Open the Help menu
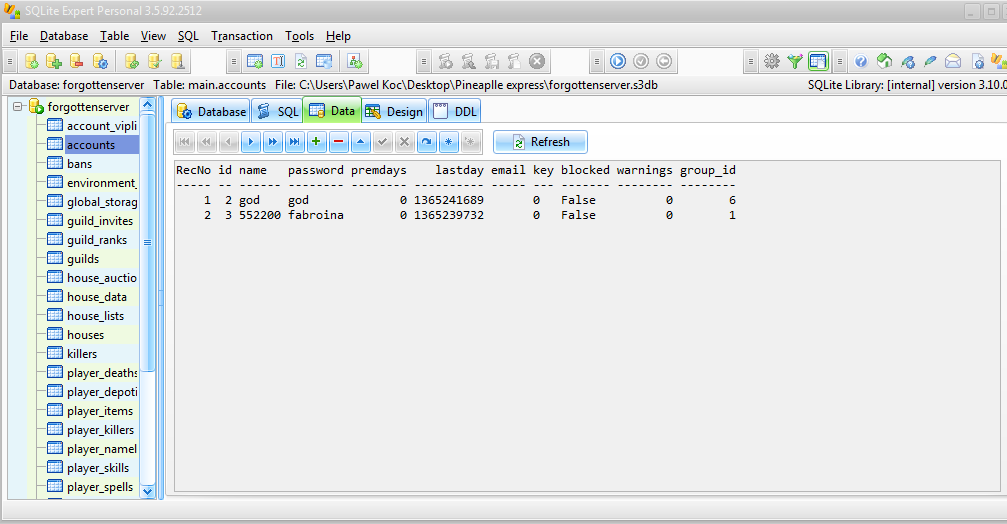 (x=338, y=36)
